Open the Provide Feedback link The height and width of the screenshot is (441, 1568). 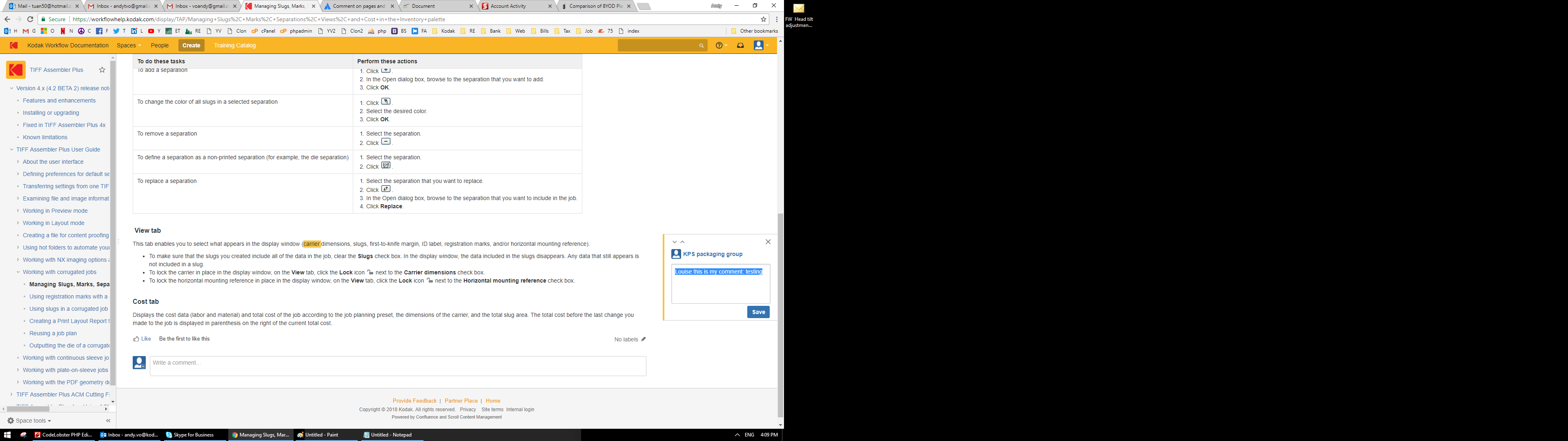coord(414,401)
